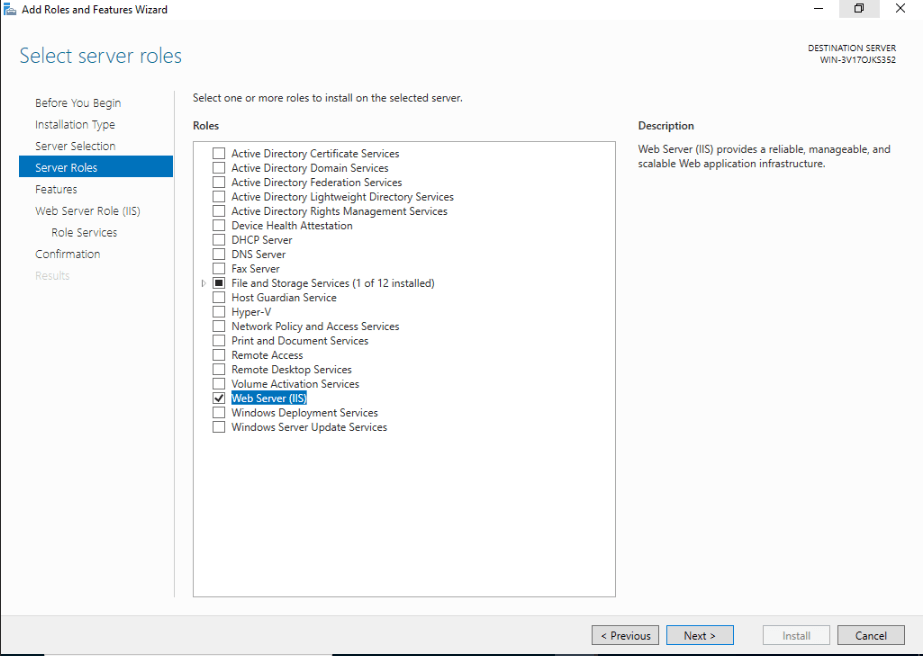Check the DHCP Server role
Viewport: 923px width, 656px height.
pos(218,240)
